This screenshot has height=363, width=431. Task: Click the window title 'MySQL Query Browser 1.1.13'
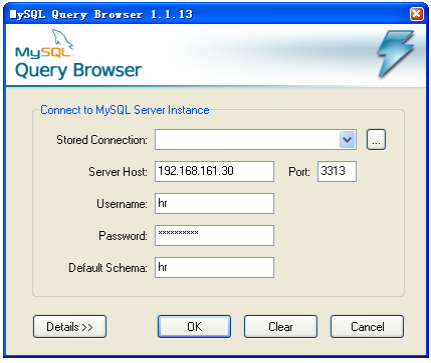[101, 14]
